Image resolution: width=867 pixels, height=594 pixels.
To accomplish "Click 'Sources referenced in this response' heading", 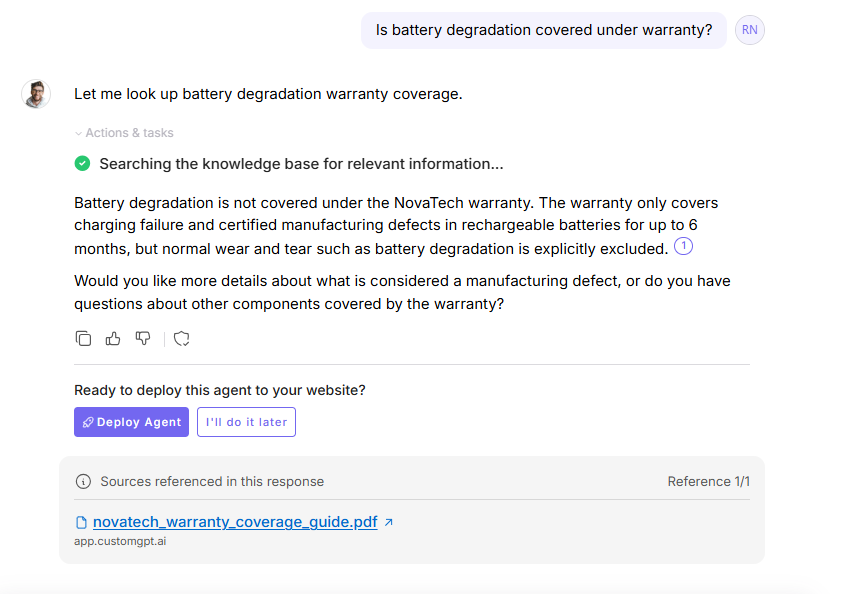I will [212, 482].
